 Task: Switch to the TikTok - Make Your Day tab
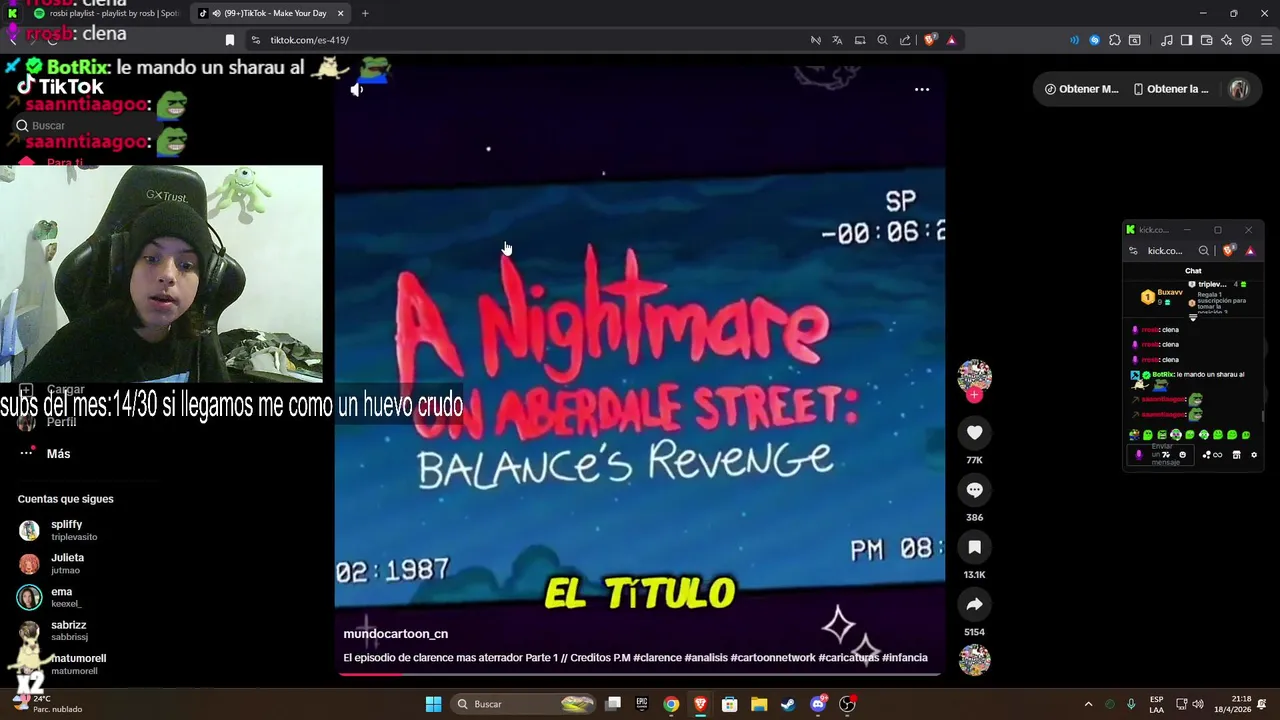[x=270, y=13]
